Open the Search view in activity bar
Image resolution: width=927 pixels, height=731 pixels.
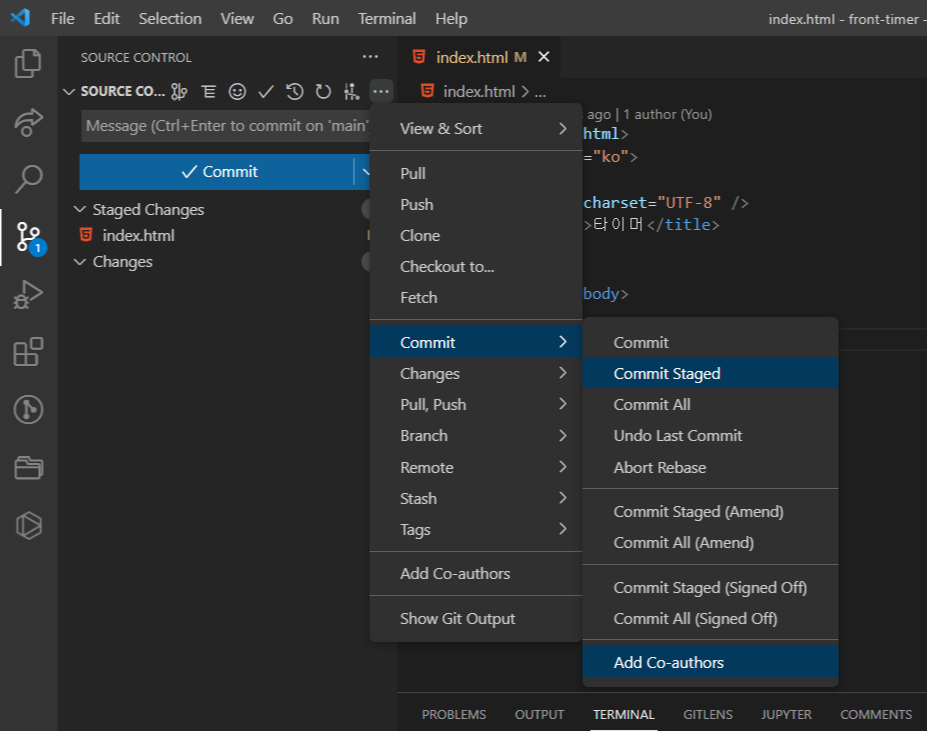pyautogui.click(x=28, y=178)
